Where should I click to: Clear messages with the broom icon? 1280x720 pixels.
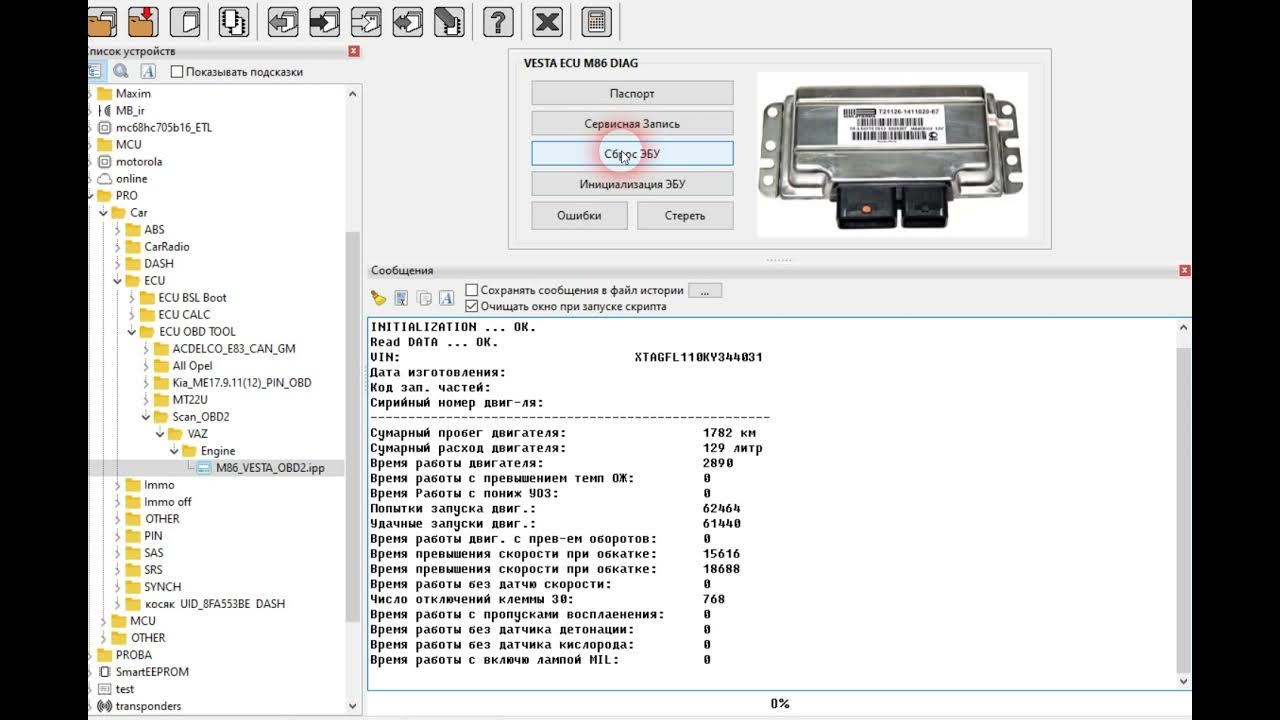coord(378,298)
